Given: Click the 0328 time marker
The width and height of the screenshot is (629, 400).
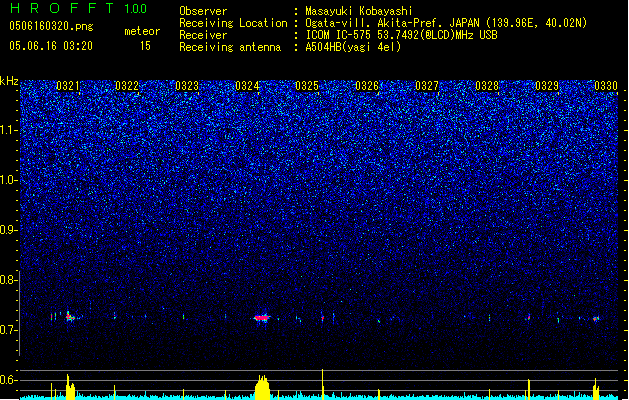Looking at the screenshot, I should [487, 86].
